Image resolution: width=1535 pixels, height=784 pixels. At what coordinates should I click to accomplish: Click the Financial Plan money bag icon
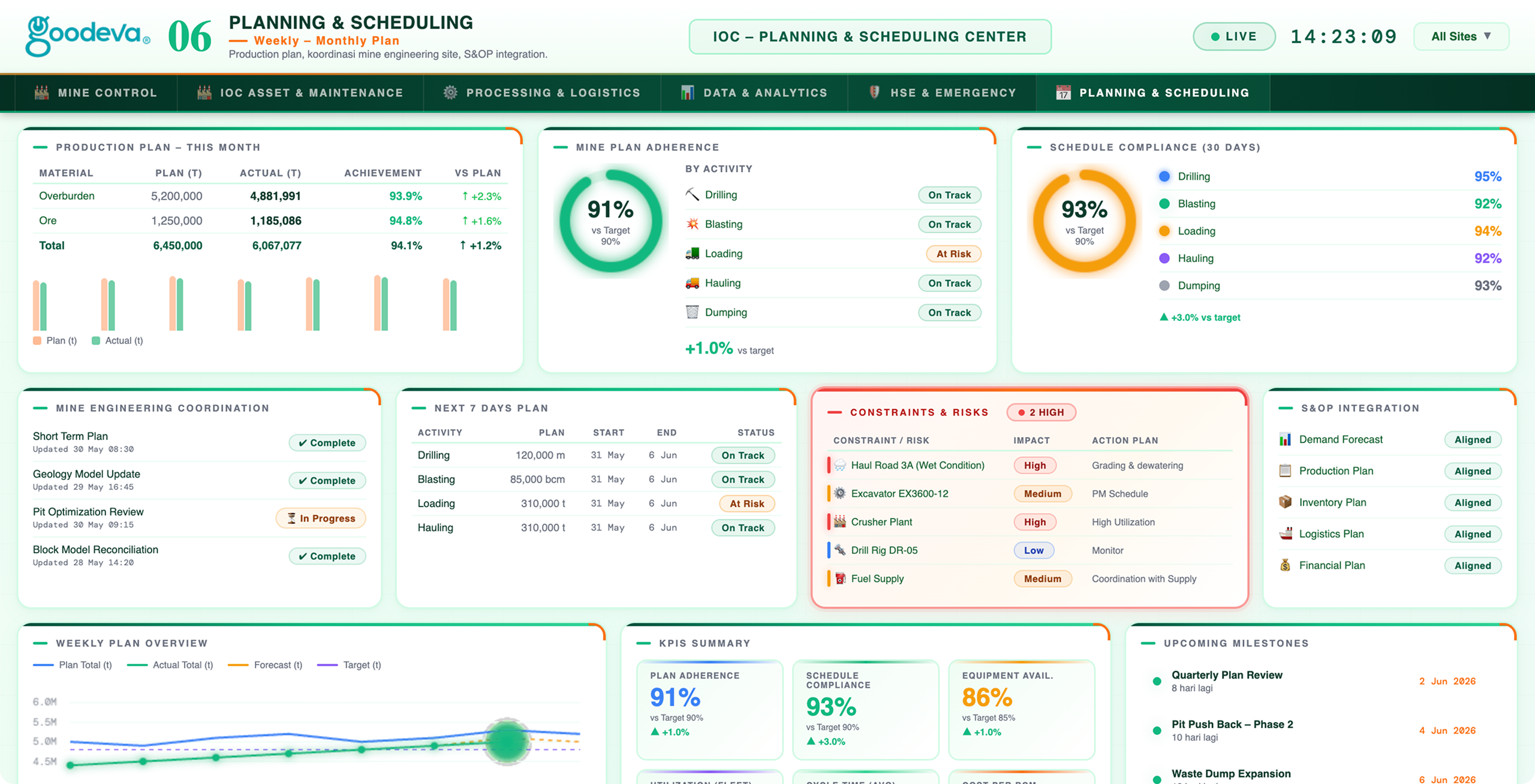(x=1285, y=565)
